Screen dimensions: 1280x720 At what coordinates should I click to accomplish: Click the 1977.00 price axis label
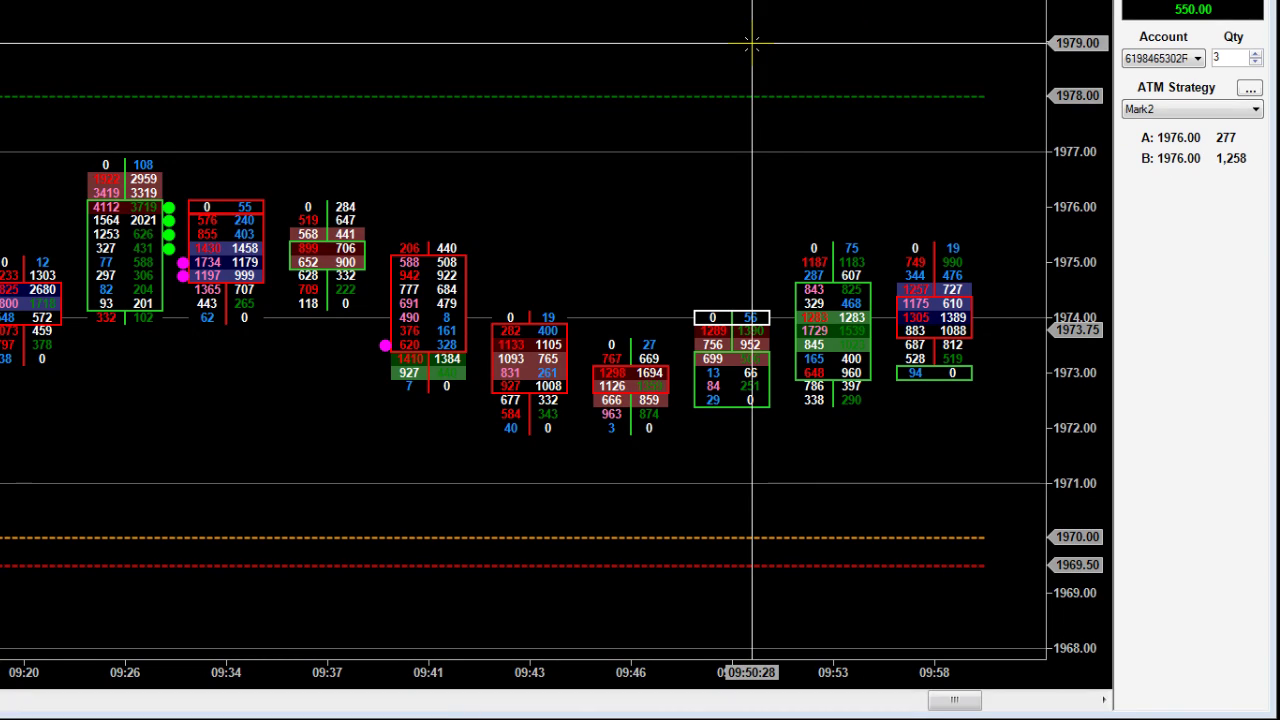pyautogui.click(x=1077, y=152)
